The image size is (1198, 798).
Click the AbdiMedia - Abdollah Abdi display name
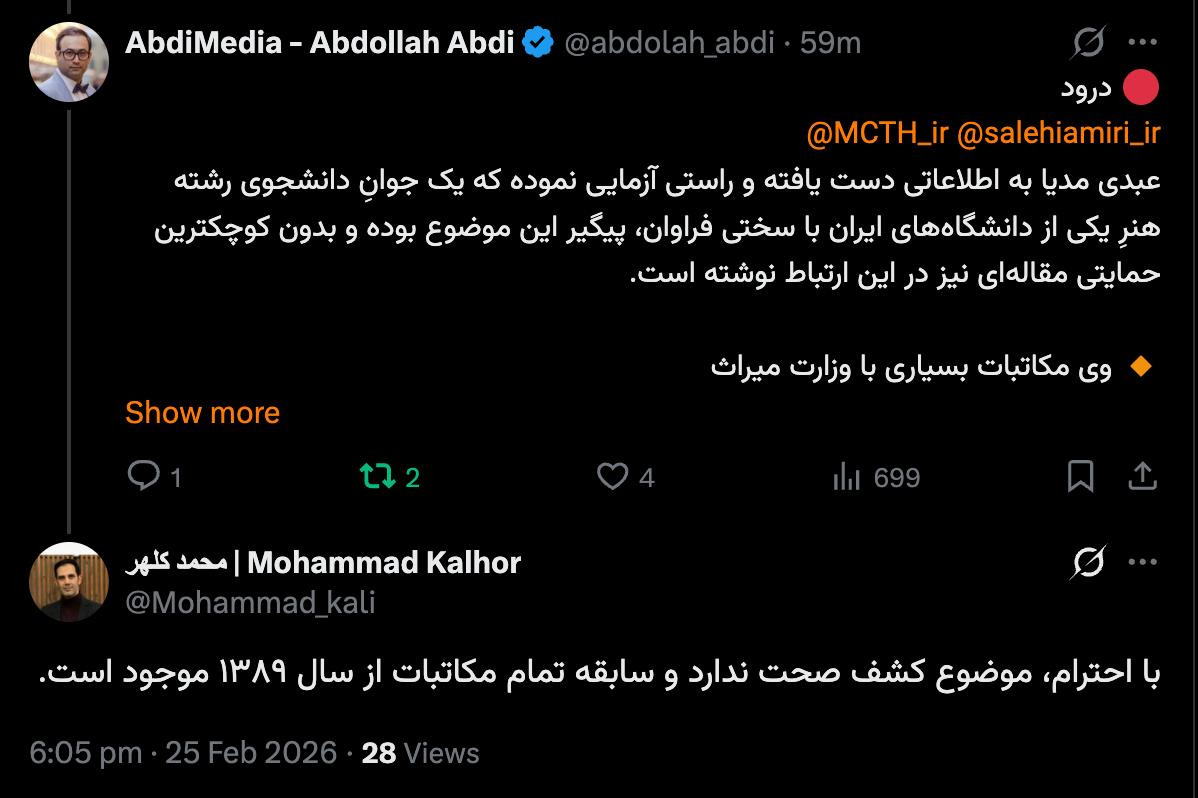point(320,43)
